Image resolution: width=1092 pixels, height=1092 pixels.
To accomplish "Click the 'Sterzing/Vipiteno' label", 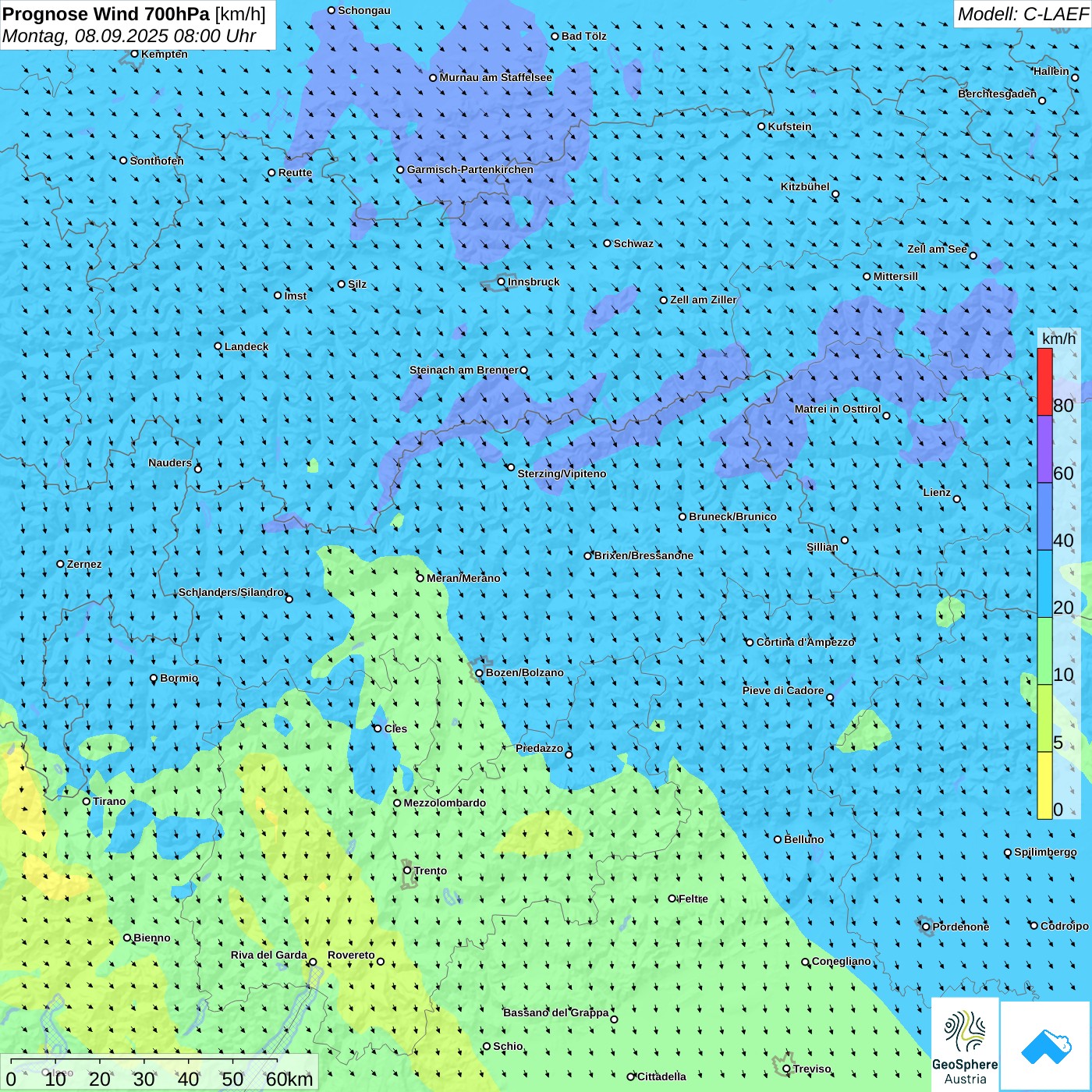I will click(x=562, y=473).
